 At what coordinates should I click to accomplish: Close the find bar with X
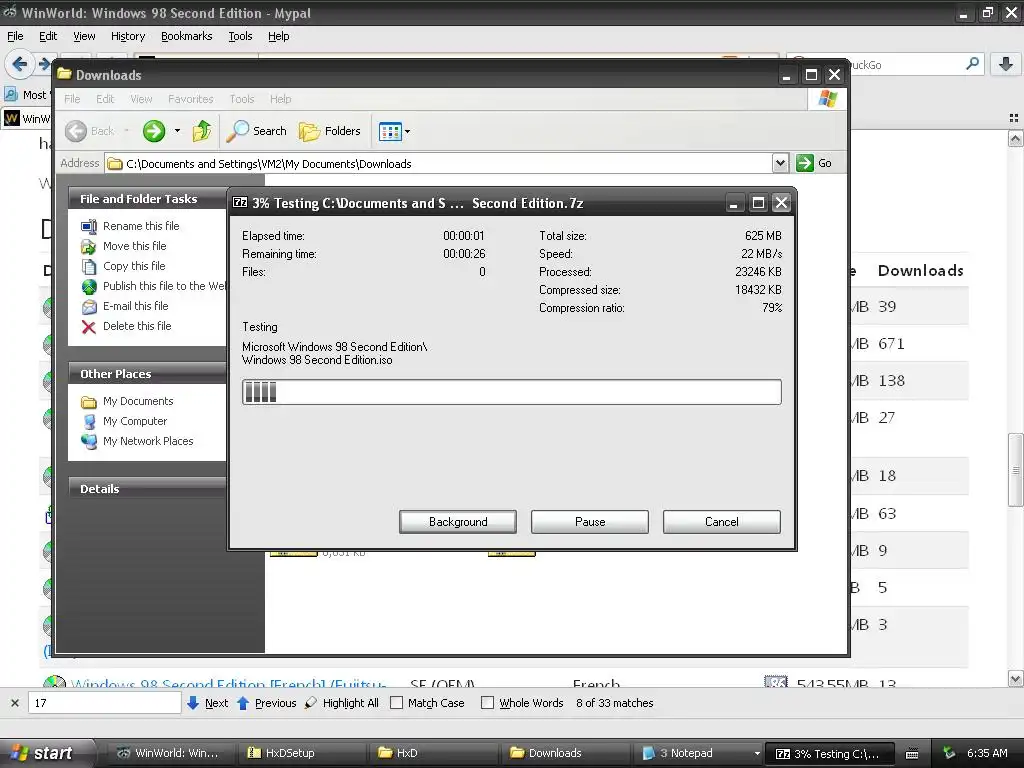(x=14, y=703)
